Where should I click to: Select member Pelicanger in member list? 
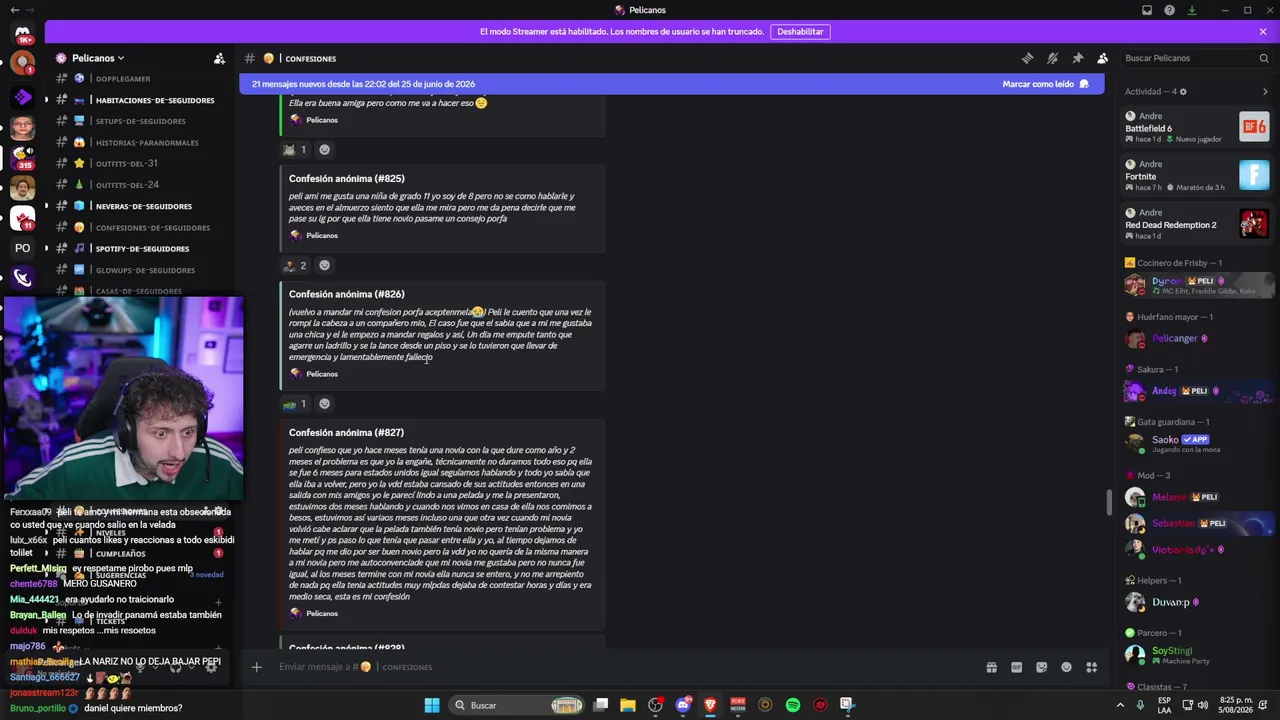(1196, 338)
